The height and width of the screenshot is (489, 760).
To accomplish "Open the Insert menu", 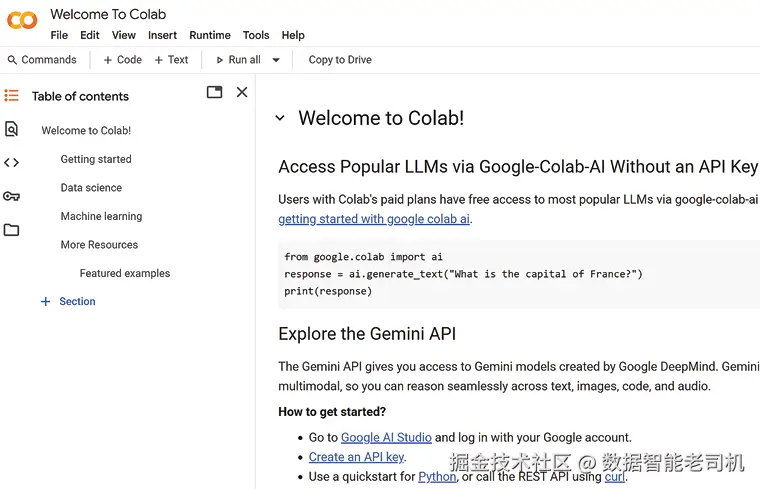I will click(162, 35).
